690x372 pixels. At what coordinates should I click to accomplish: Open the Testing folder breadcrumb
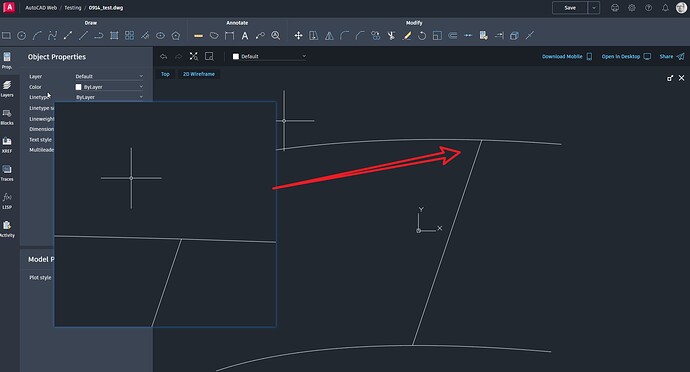(73, 7)
